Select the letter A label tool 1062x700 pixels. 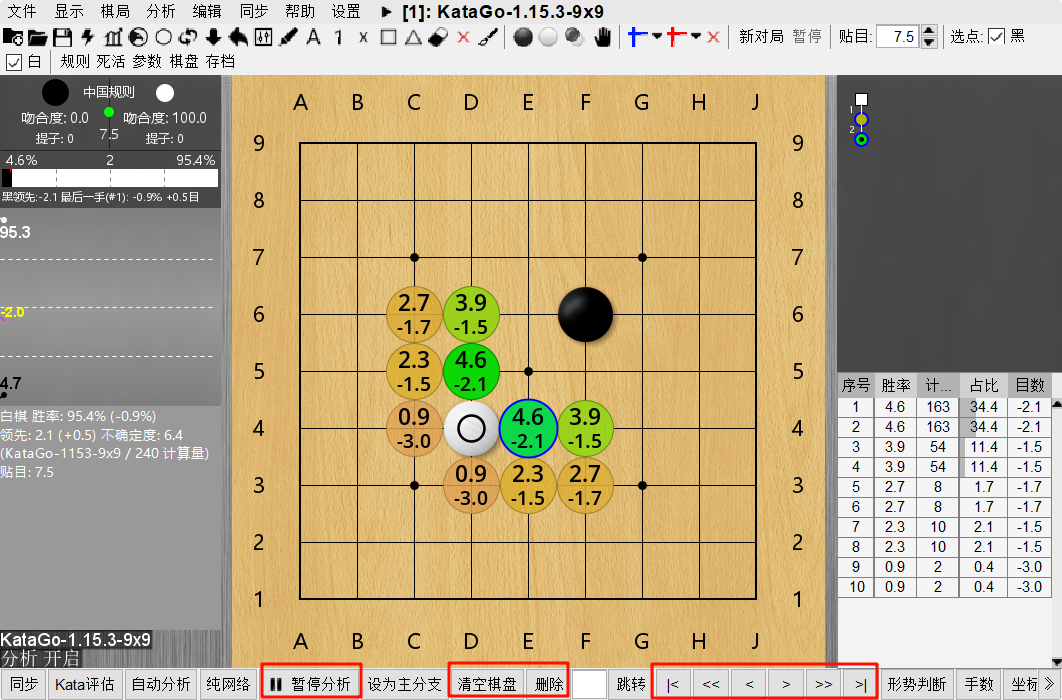tap(313, 37)
